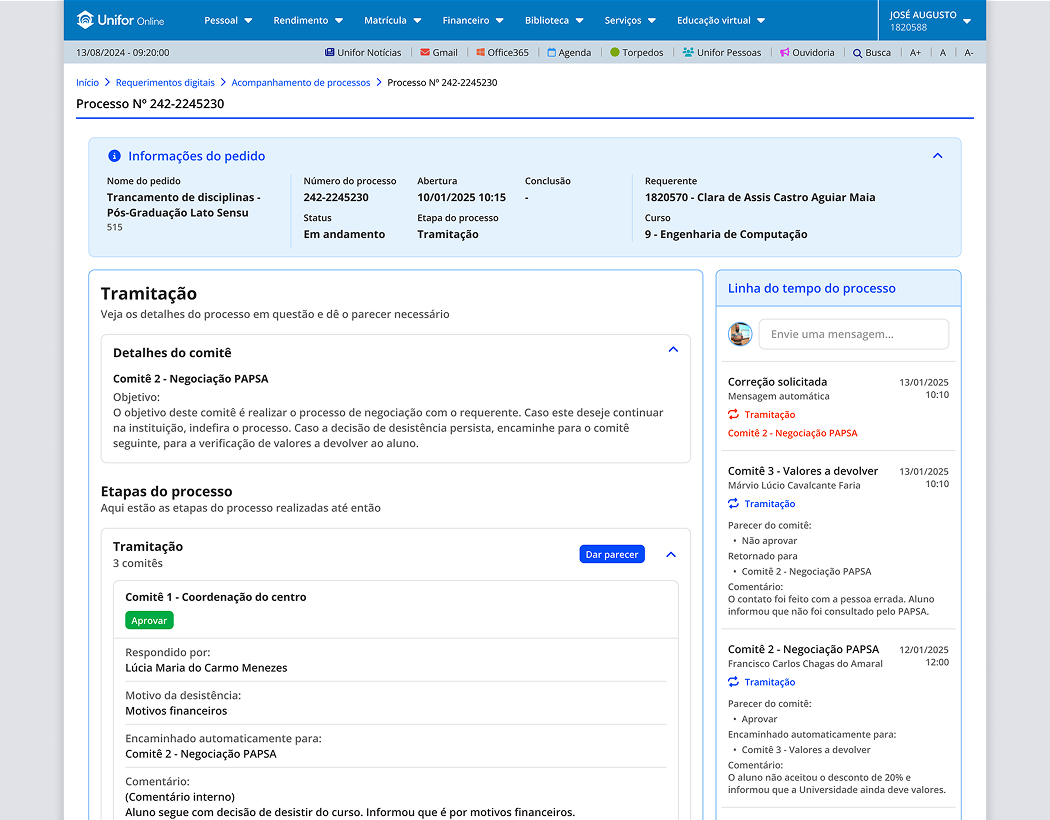
Task: Click the green Aprovar badge
Action: click(x=149, y=621)
